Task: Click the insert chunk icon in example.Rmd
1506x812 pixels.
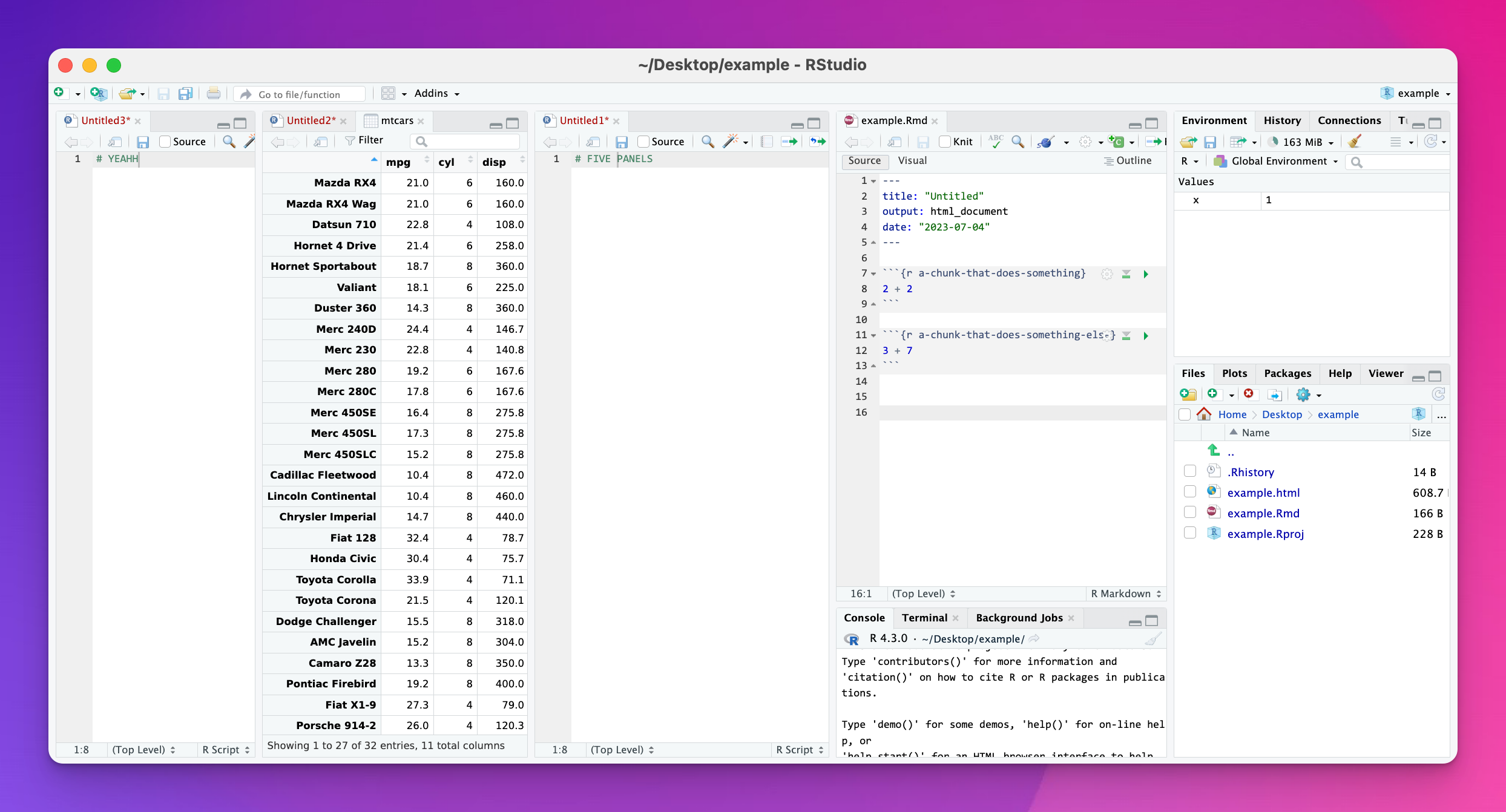Action: pos(1116,142)
